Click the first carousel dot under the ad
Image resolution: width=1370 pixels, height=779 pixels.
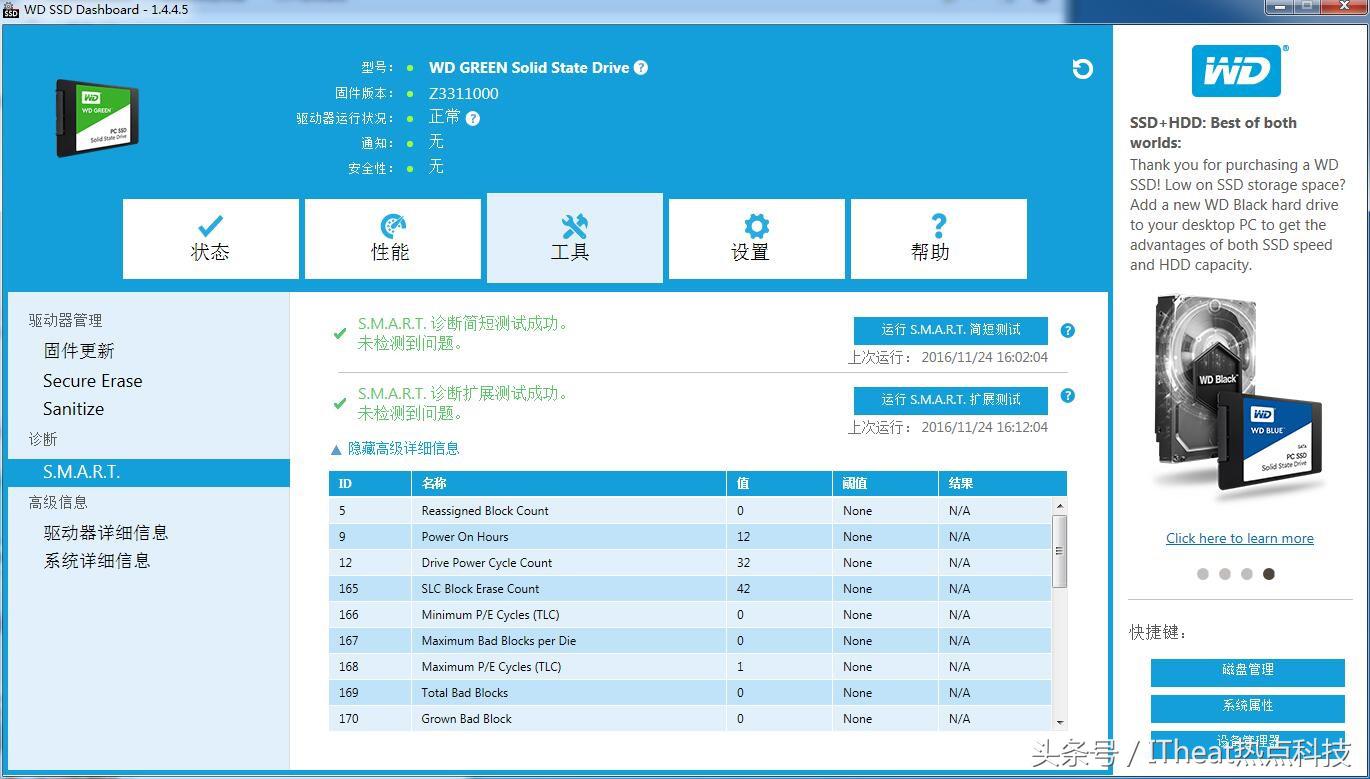[x=1203, y=574]
